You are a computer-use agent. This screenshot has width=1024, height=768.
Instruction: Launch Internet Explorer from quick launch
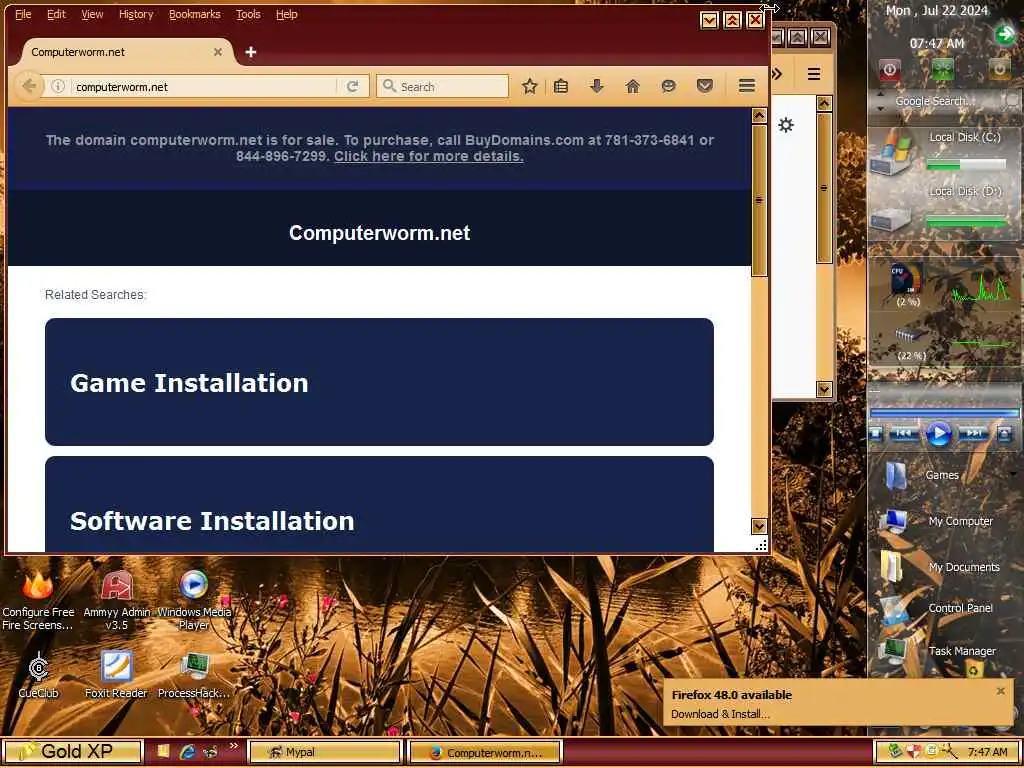[x=187, y=752]
